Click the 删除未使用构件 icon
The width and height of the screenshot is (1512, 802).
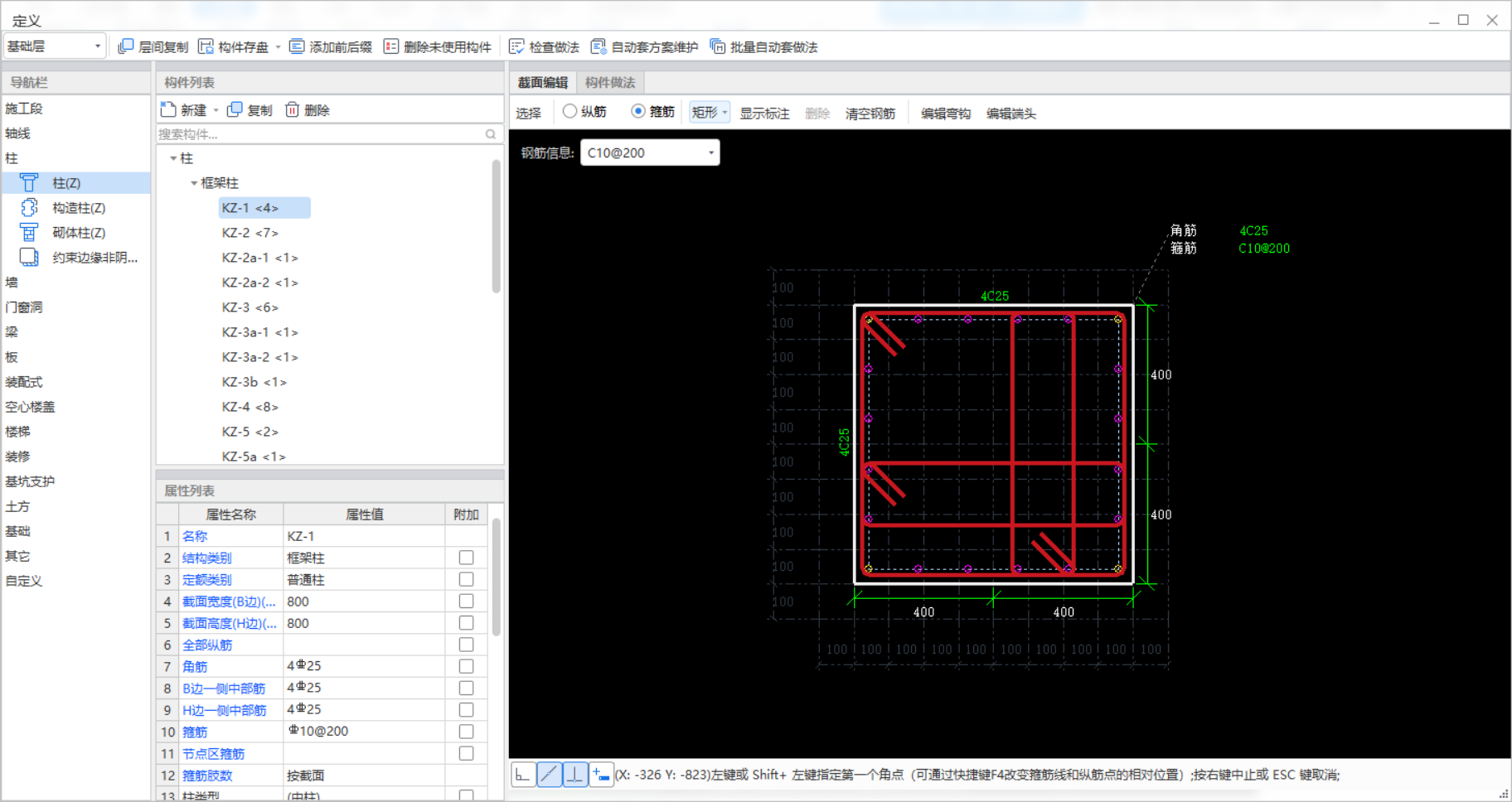pyautogui.click(x=391, y=46)
